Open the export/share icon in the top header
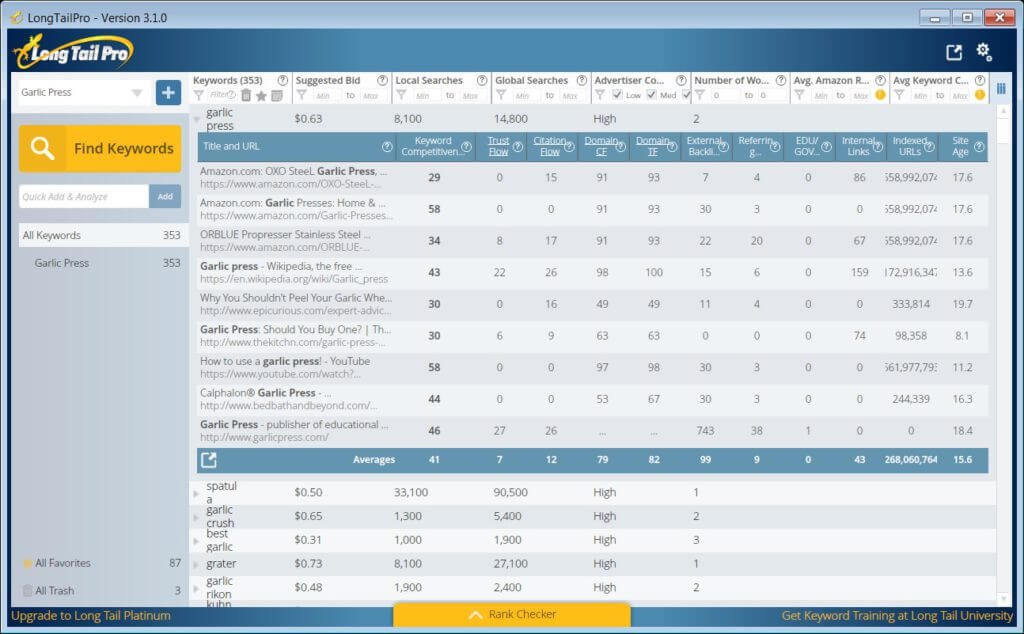This screenshot has height=634, width=1024. pos(954,53)
